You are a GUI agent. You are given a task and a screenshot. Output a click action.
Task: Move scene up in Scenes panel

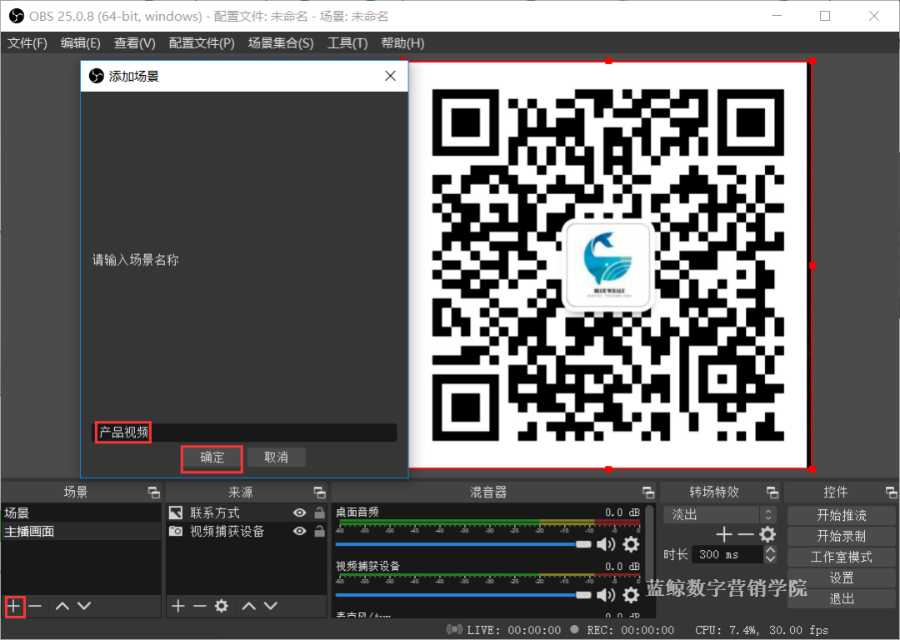63,606
